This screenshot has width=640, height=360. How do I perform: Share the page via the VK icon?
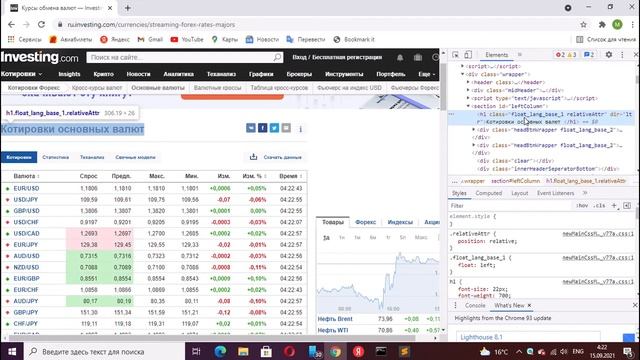pos(251,128)
